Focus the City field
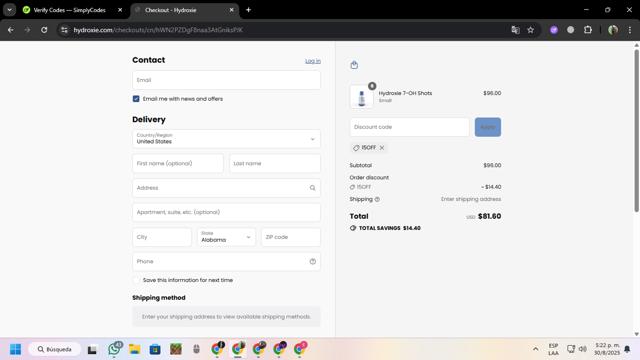Screen dimensions: 640x360 [162, 237]
